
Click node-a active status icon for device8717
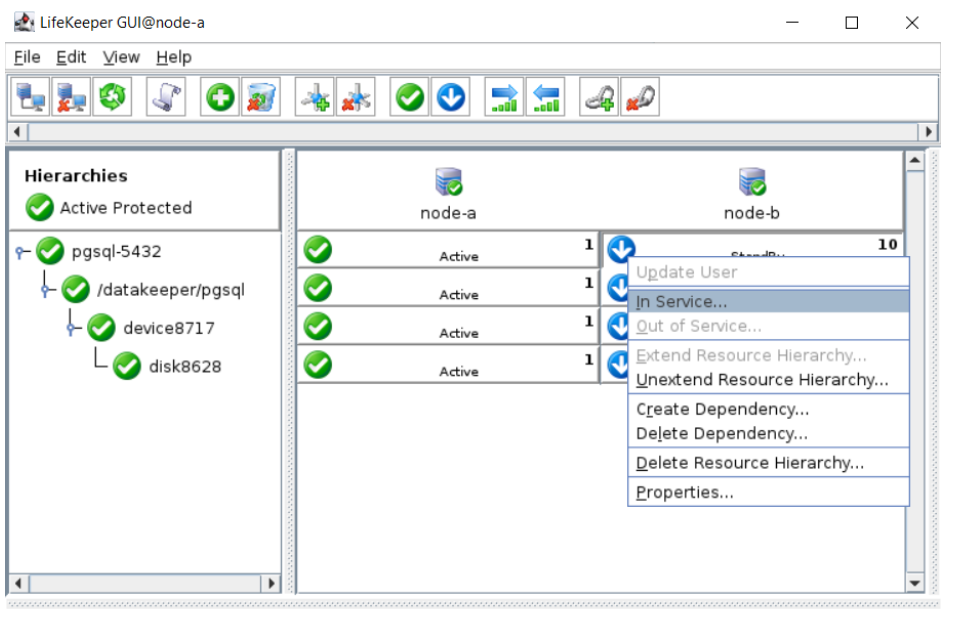click(x=318, y=327)
